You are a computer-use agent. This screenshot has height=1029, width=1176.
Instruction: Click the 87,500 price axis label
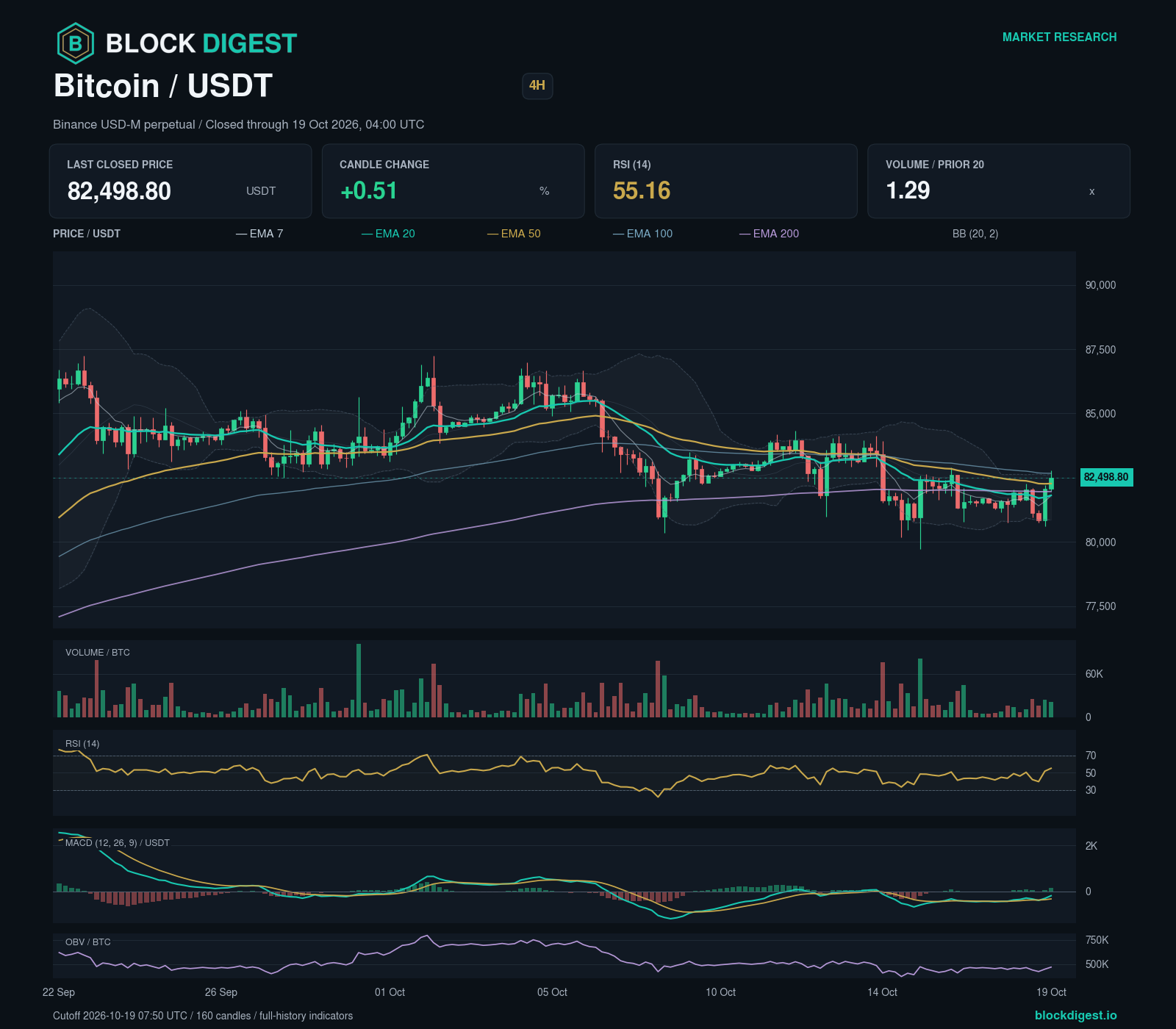[x=1100, y=350]
